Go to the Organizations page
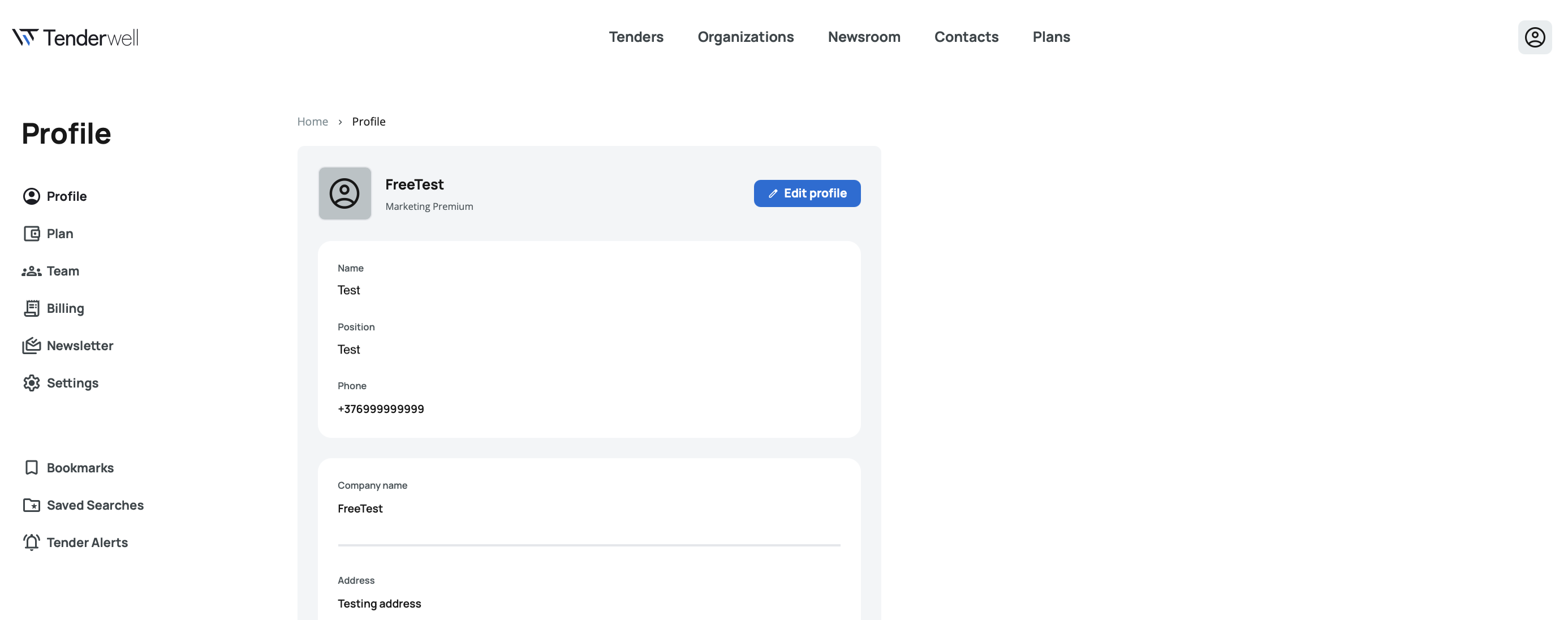 pyautogui.click(x=745, y=37)
